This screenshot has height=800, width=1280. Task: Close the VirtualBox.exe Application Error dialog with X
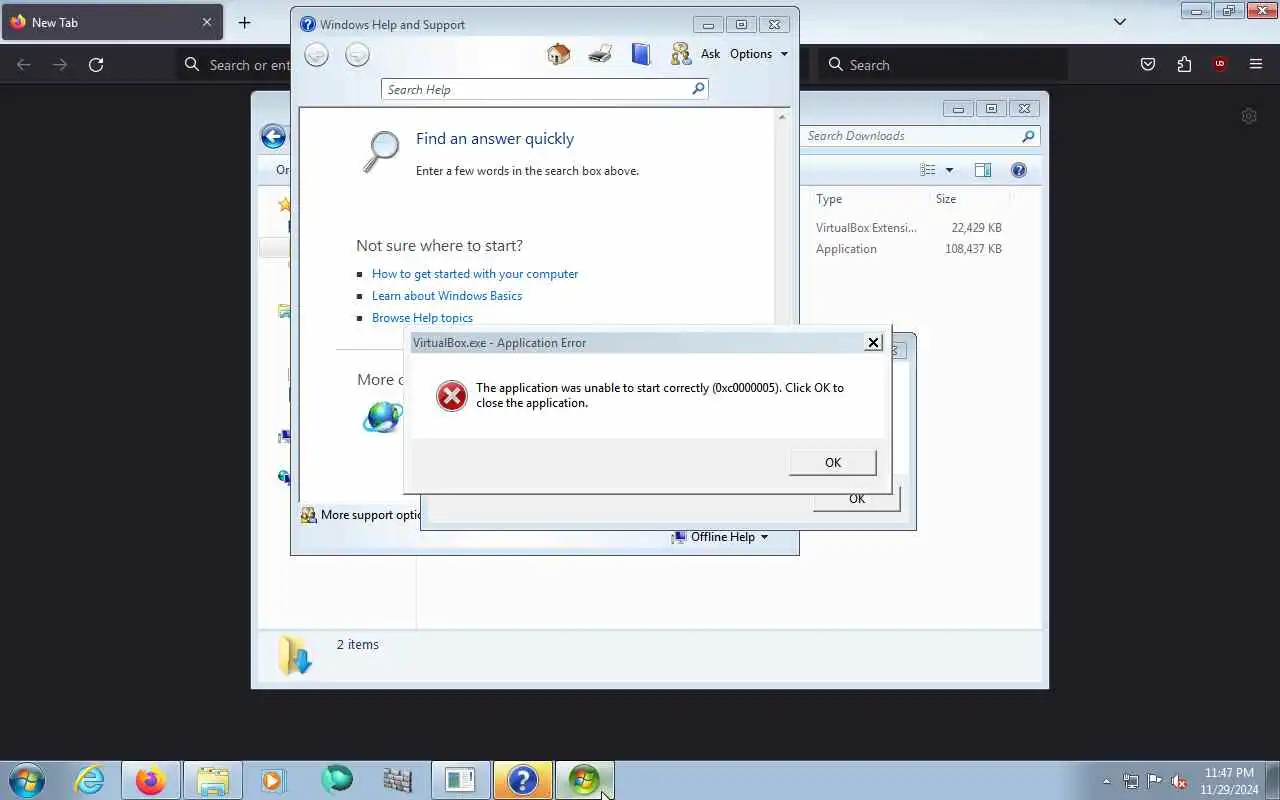pyautogui.click(x=873, y=342)
